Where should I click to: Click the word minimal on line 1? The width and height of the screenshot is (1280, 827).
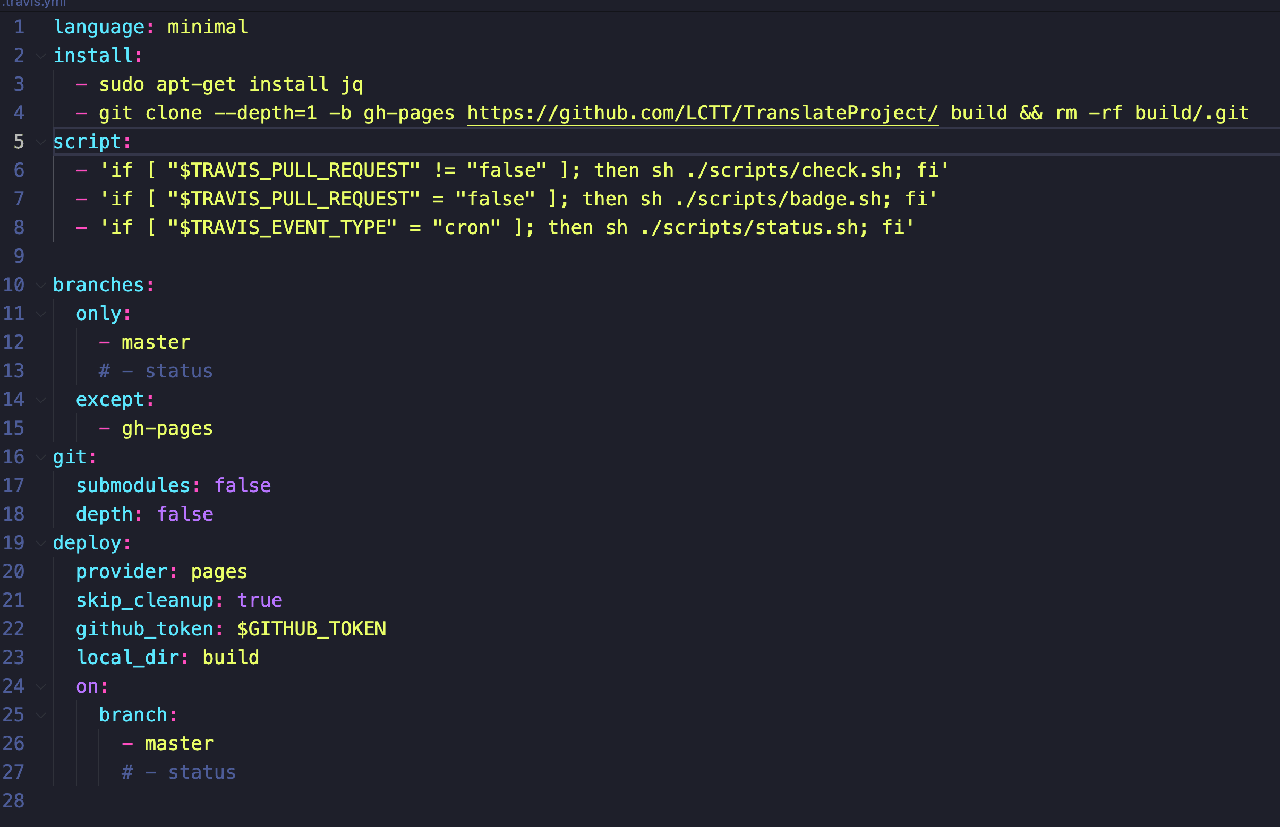pos(207,27)
